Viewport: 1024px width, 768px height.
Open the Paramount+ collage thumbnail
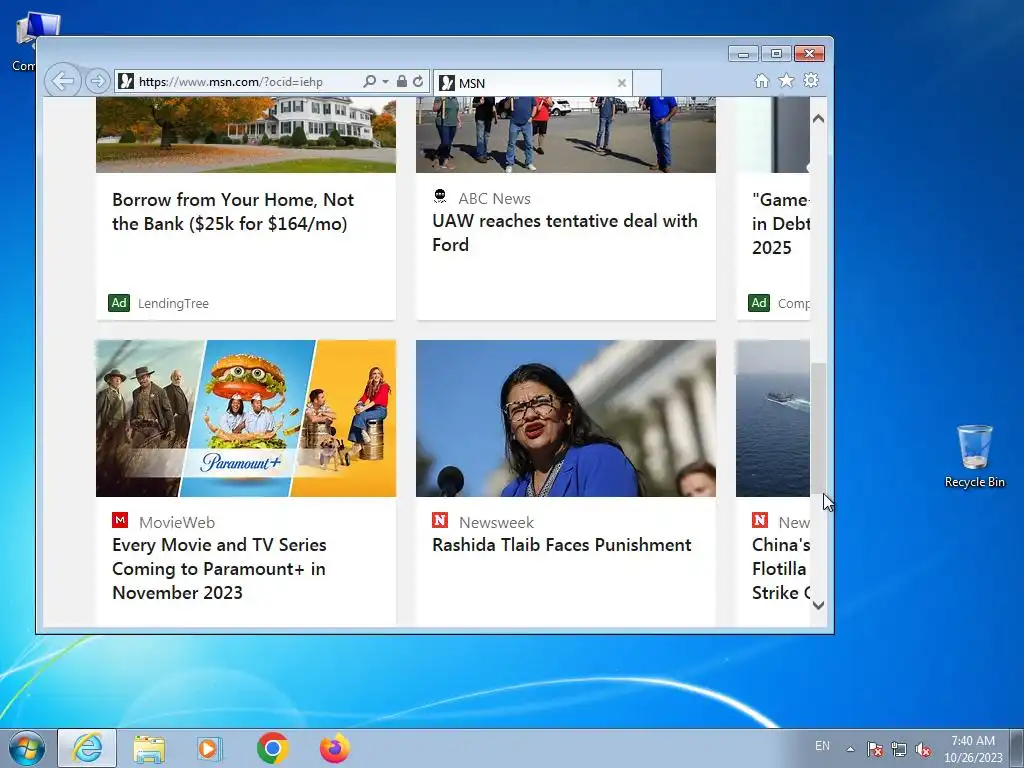click(x=246, y=418)
